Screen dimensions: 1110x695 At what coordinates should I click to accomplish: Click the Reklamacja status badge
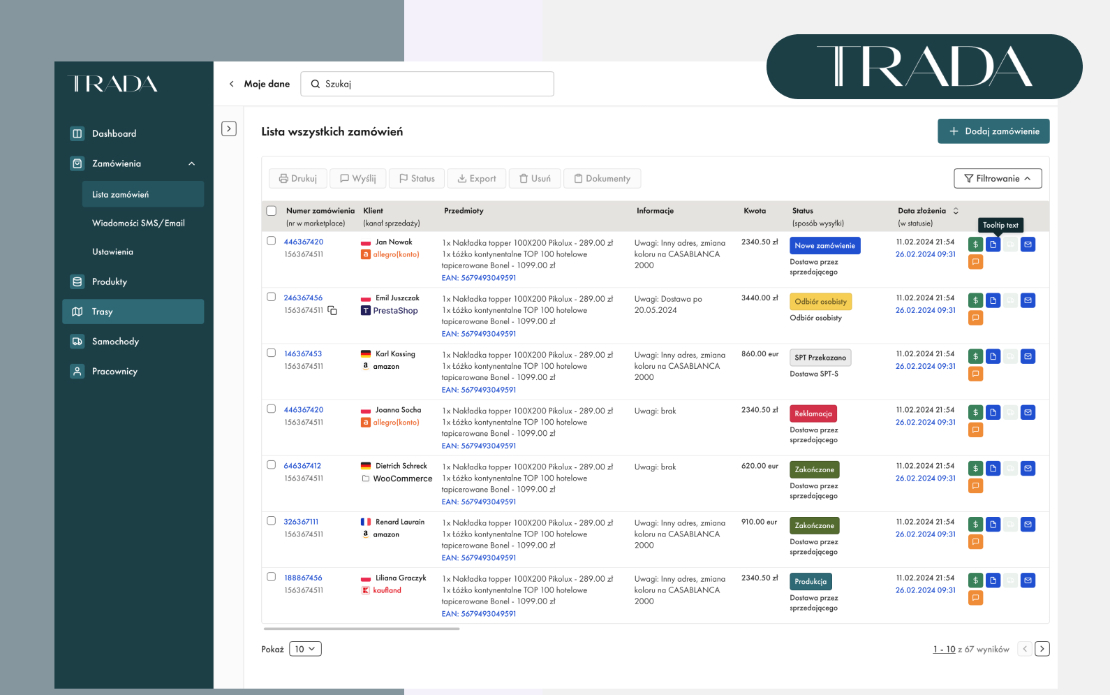[813, 413]
